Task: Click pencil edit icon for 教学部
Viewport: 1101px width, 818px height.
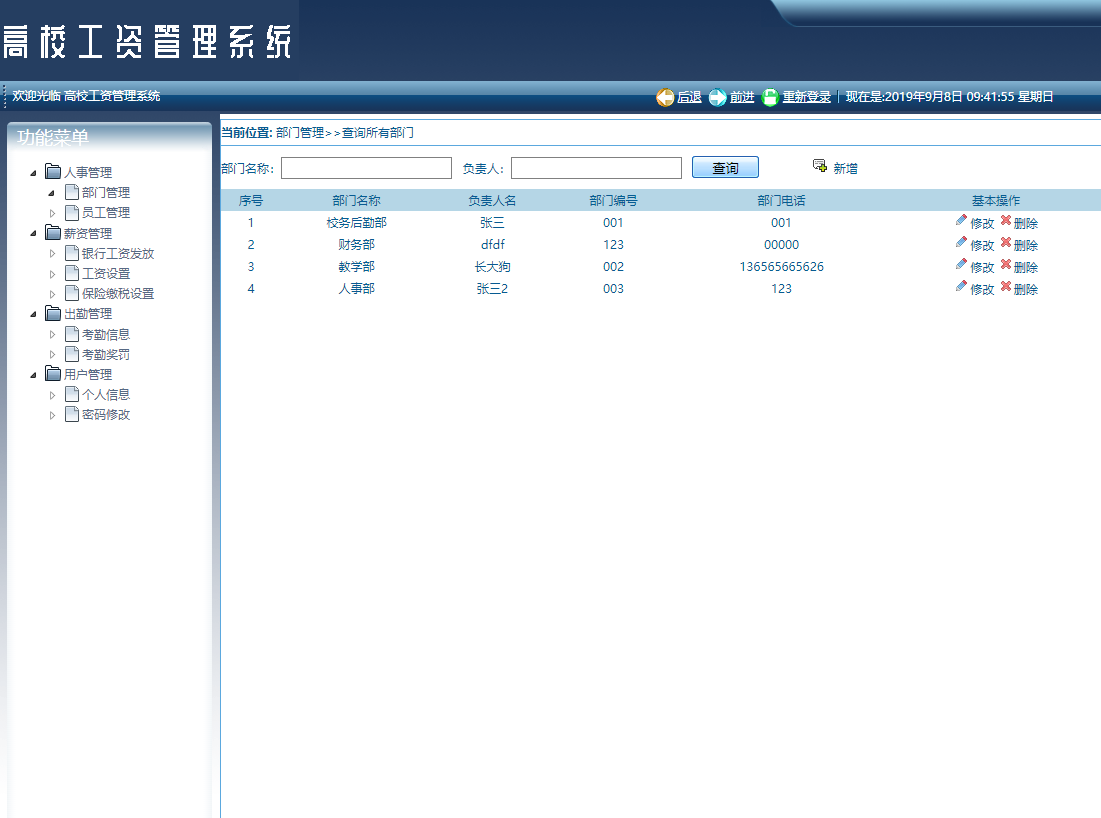Action: click(961, 264)
